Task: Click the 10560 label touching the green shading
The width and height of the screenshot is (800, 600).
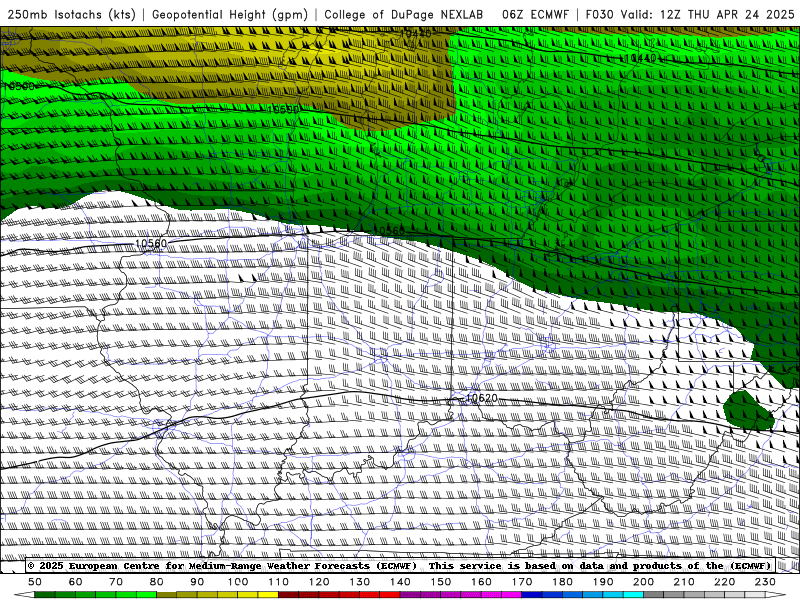Action: 388,231
